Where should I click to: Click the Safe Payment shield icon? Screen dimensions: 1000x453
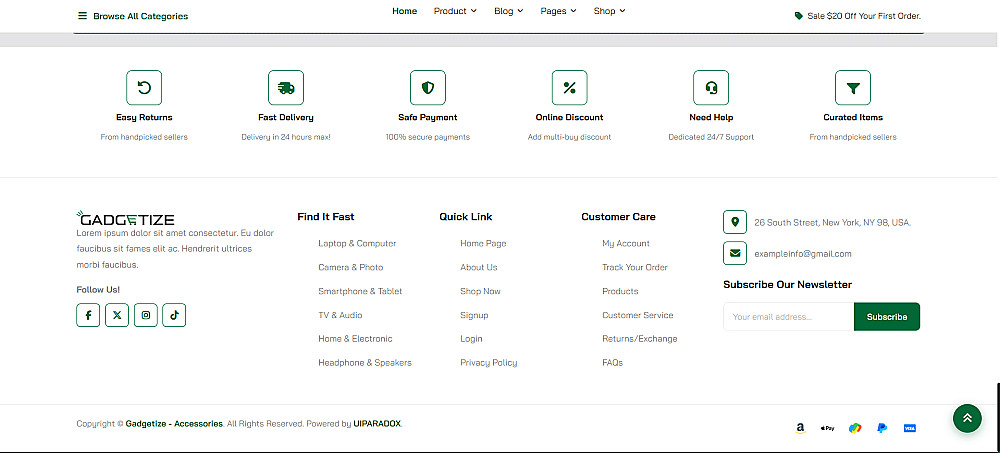point(428,87)
